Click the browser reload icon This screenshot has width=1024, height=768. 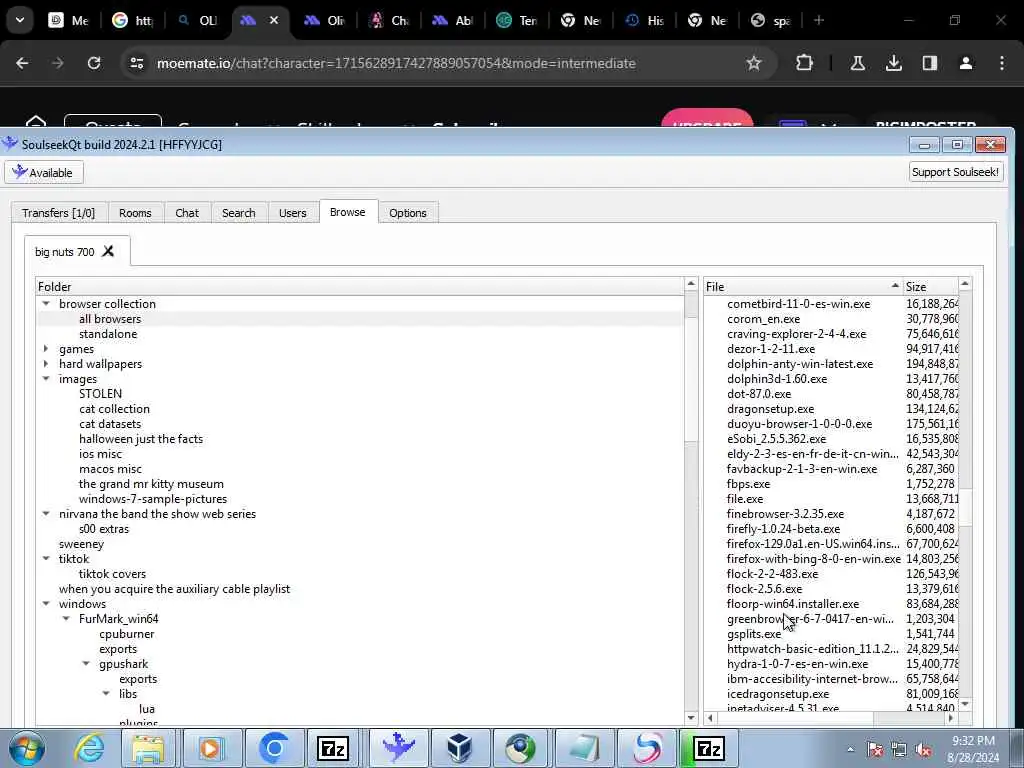coord(94,63)
